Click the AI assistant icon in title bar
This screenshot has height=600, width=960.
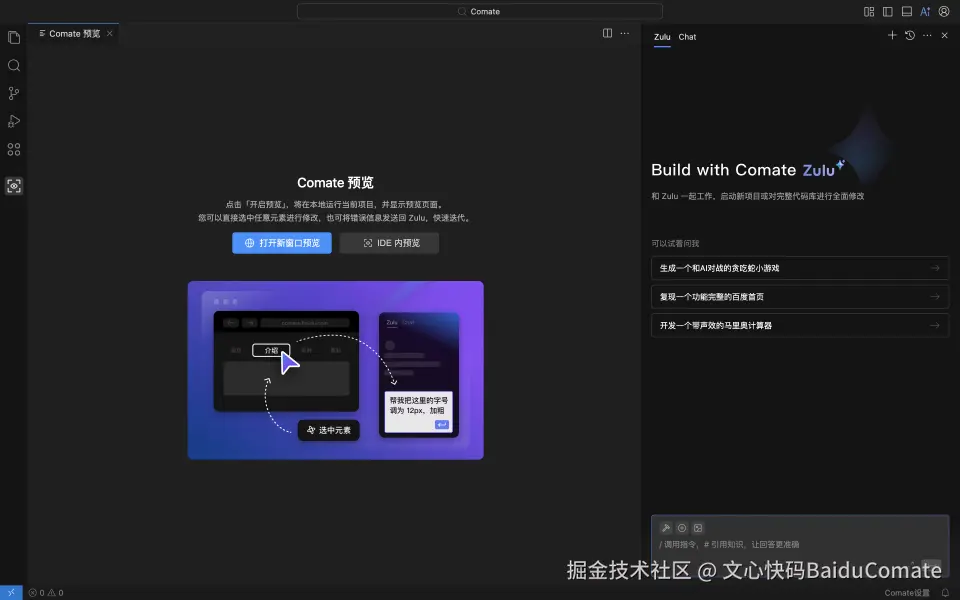[x=925, y=12]
